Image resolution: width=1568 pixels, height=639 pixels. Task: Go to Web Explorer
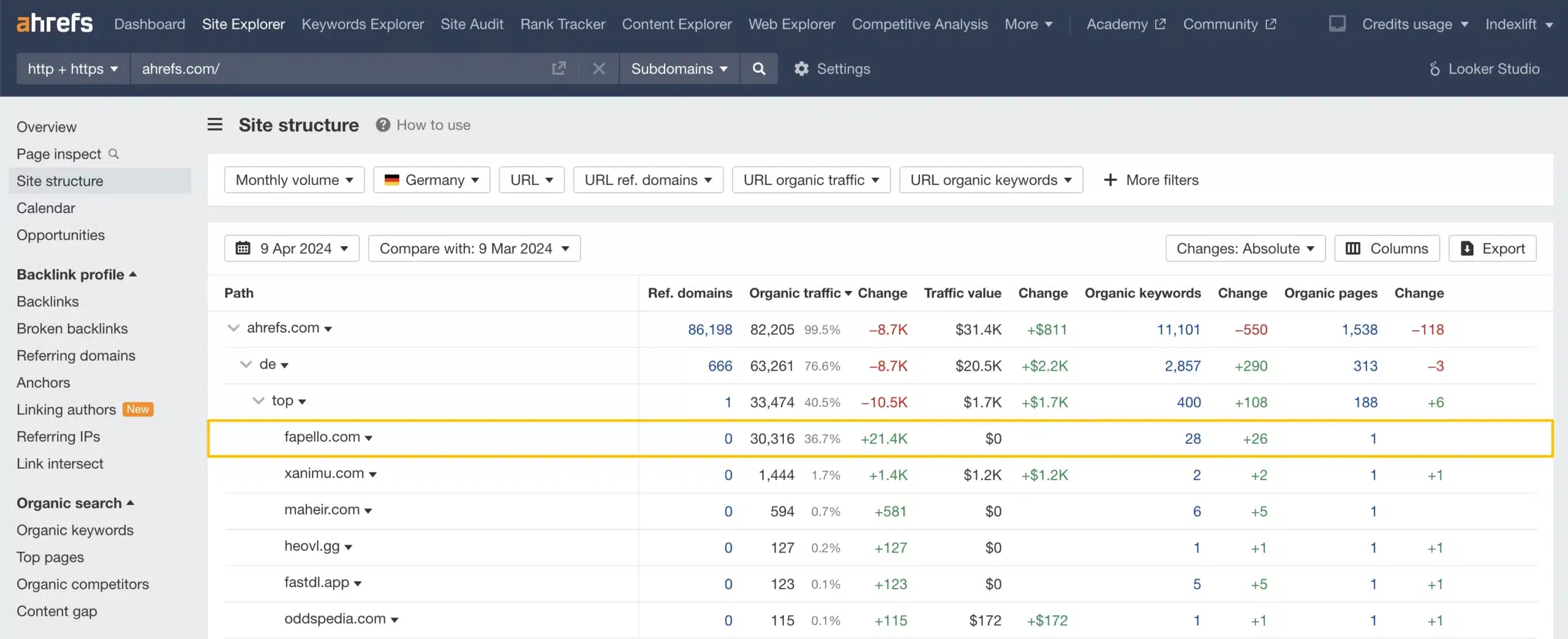click(x=791, y=24)
